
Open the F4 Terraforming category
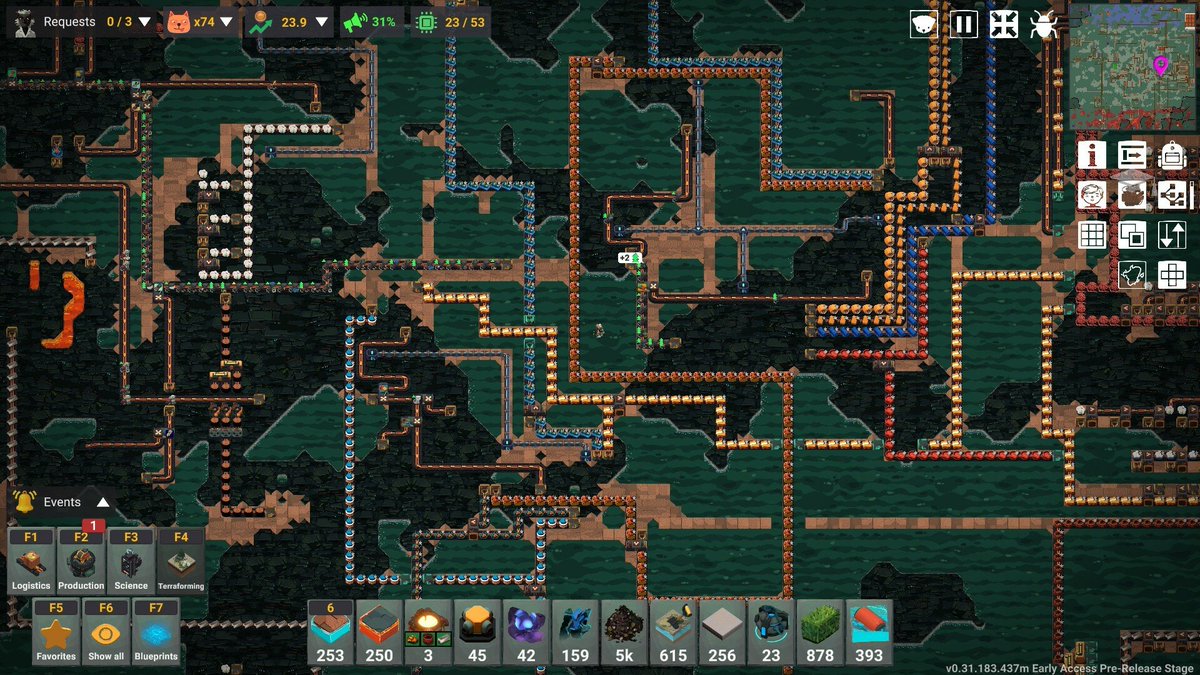click(x=181, y=561)
